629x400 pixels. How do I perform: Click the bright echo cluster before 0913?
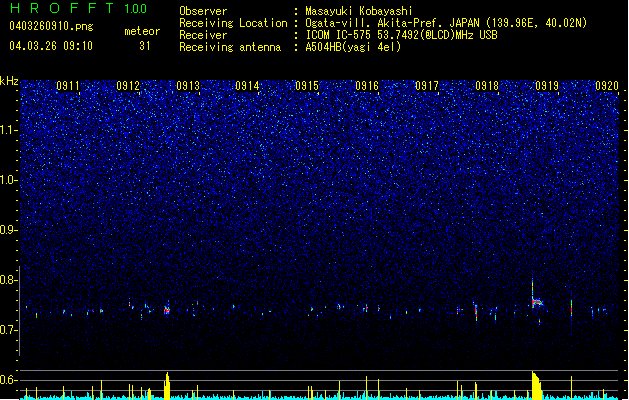point(167,310)
